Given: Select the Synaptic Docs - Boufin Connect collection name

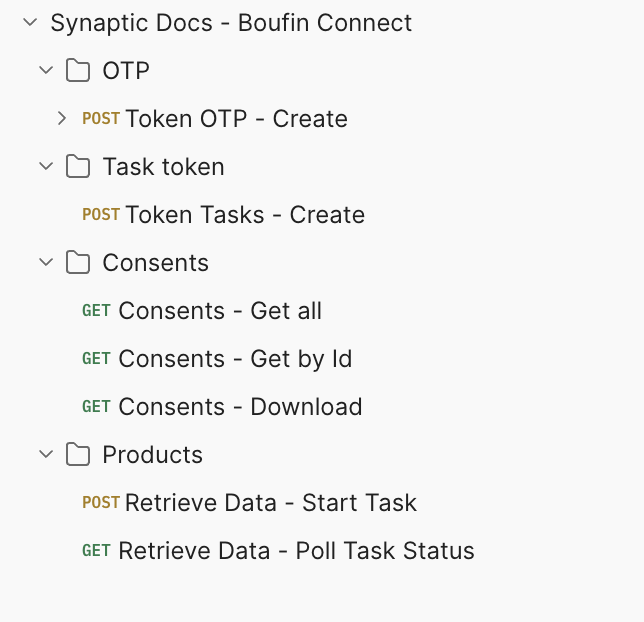Looking at the screenshot, I should tap(231, 23).
